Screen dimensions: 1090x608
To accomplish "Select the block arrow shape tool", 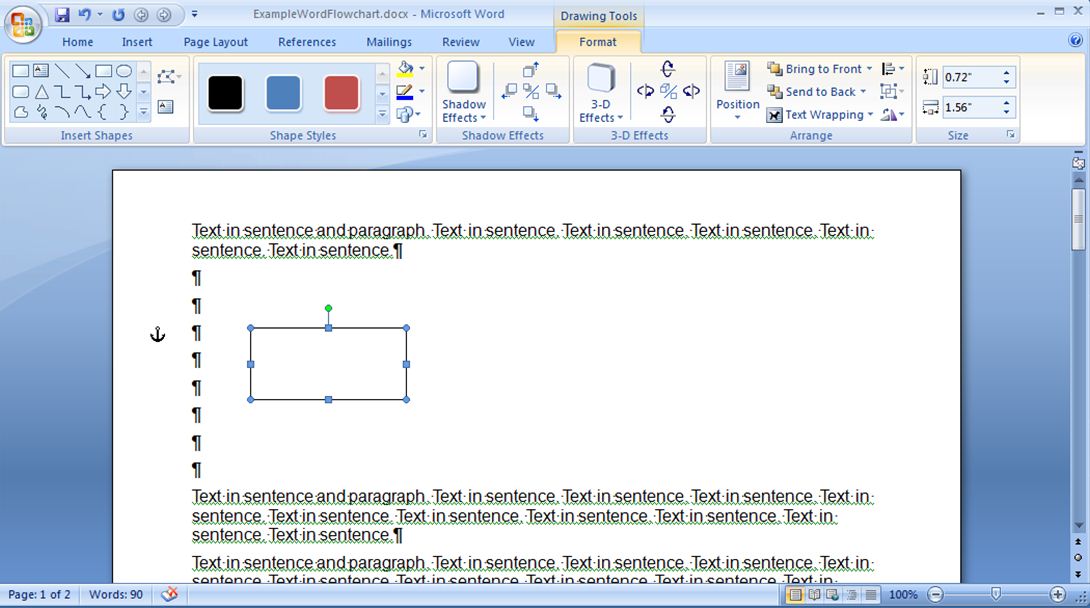I will coord(102,91).
